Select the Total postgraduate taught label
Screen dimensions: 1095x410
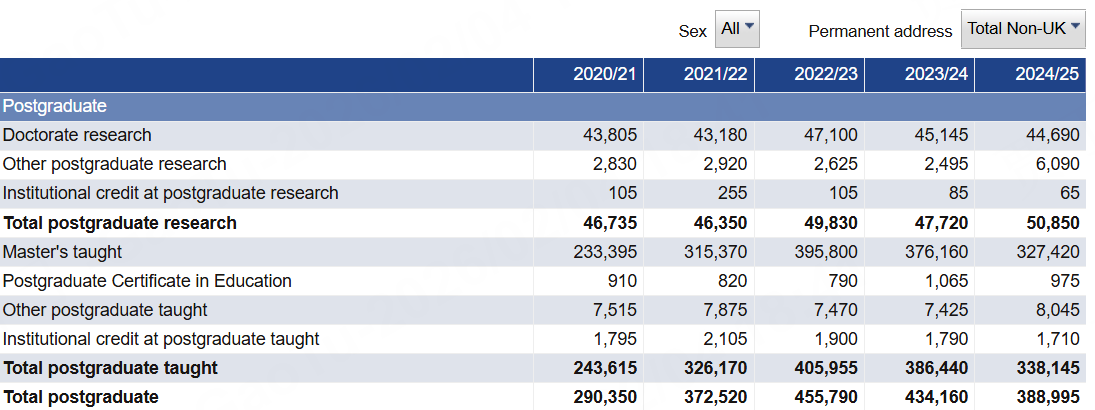pyautogui.click(x=110, y=368)
